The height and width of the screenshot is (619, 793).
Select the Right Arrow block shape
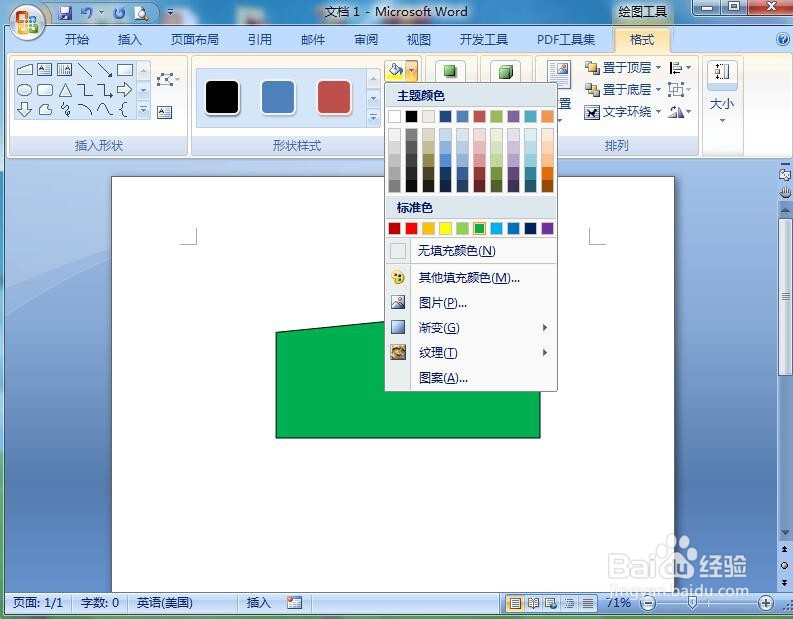click(x=124, y=90)
